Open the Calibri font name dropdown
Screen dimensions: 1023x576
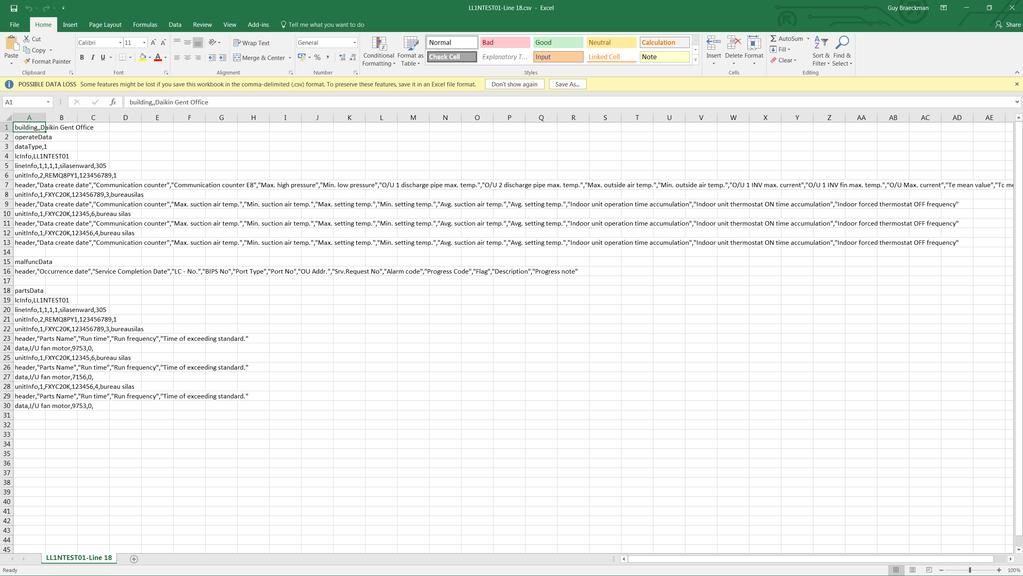pos(120,42)
